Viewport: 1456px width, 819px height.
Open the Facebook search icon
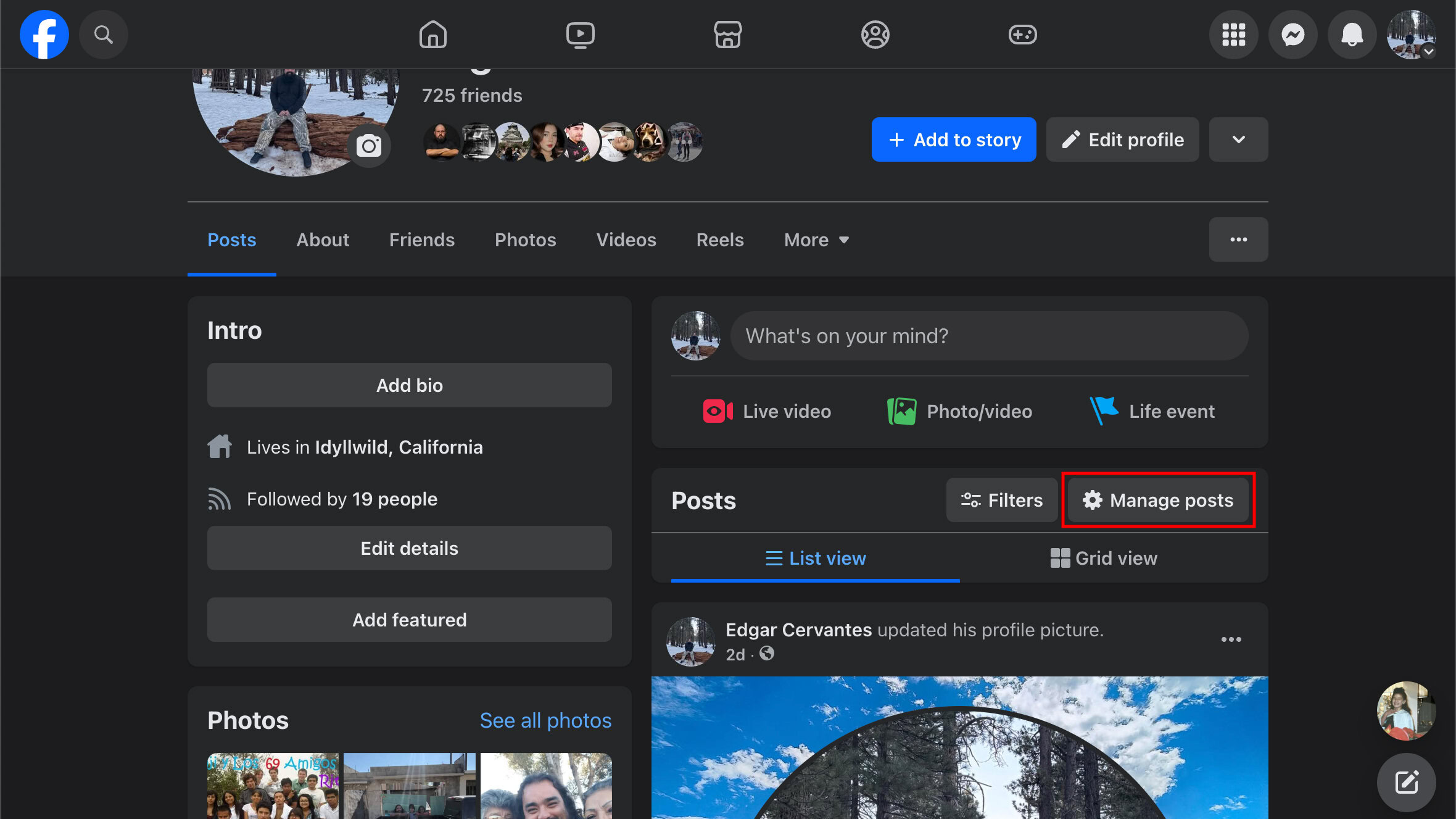[103, 35]
